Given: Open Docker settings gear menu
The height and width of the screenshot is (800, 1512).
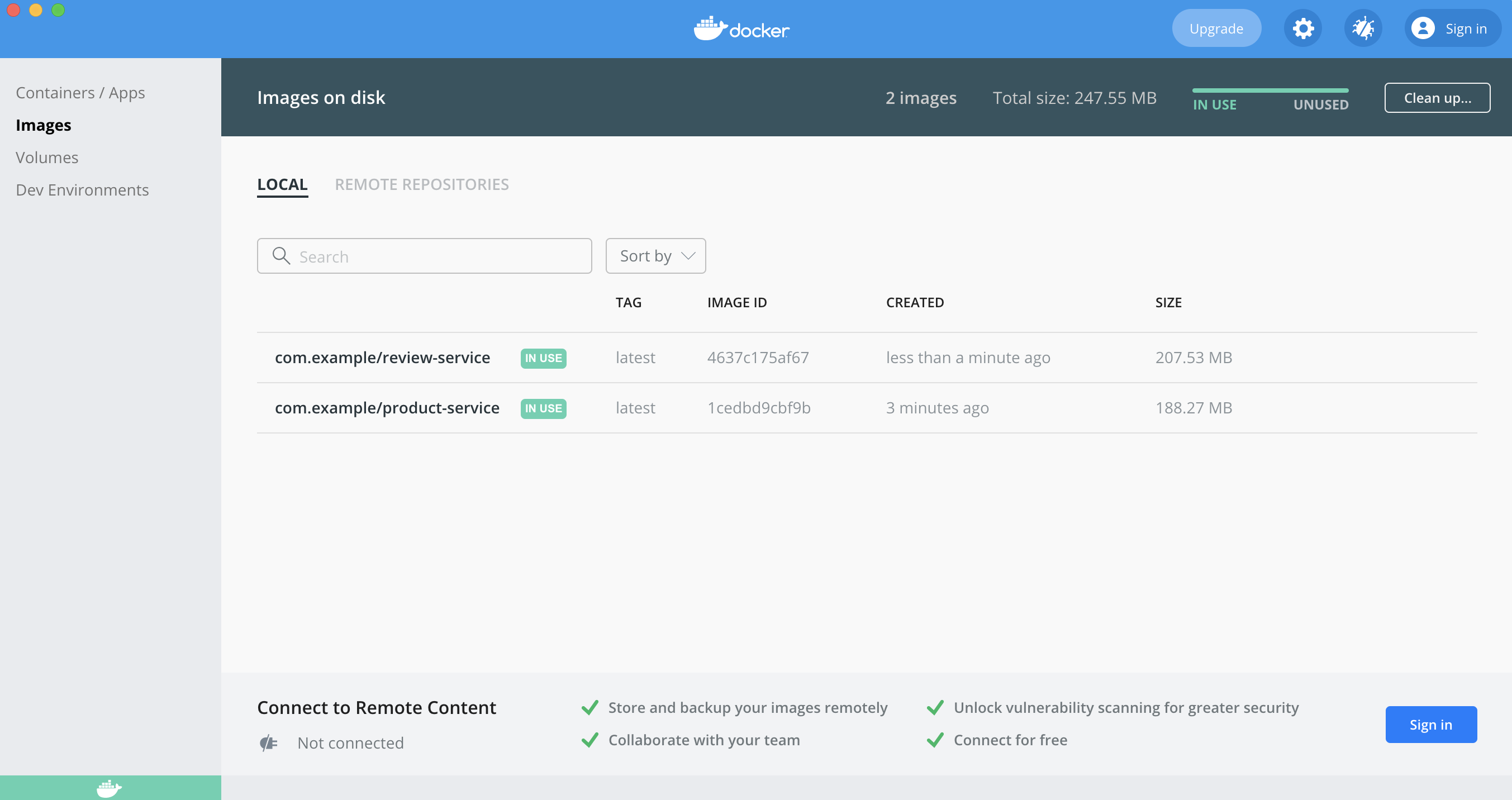Looking at the screenshot, I should pyautogui.click(x=1303, y=29).
